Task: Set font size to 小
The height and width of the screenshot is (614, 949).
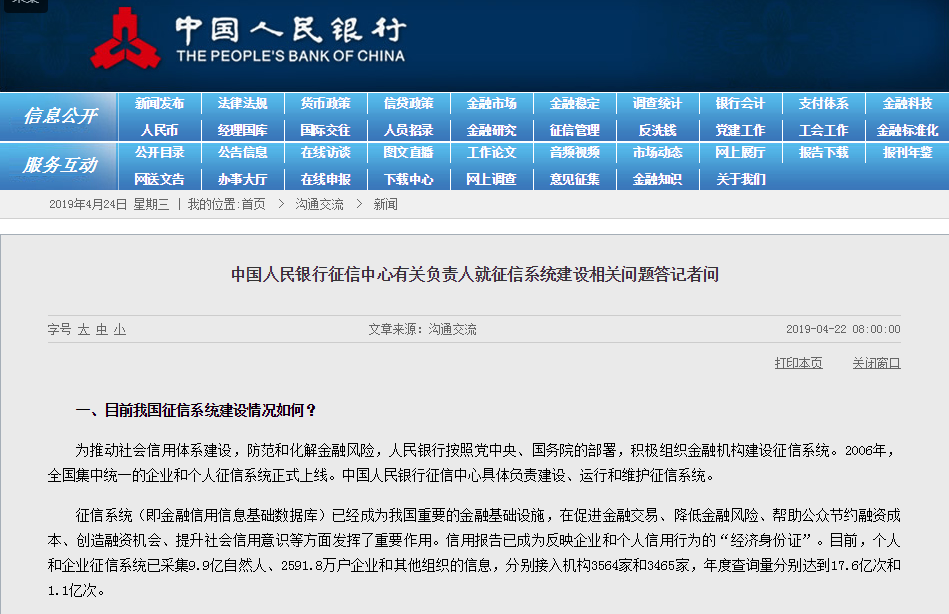Action: coord(120,329)
